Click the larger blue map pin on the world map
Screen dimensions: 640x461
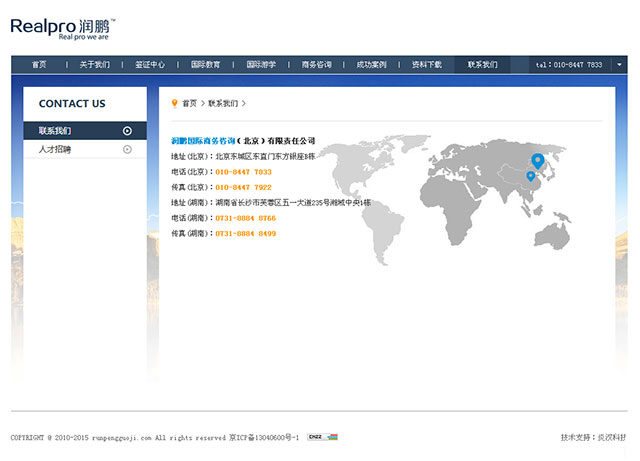pyautogui.click(x=538, y=161)
